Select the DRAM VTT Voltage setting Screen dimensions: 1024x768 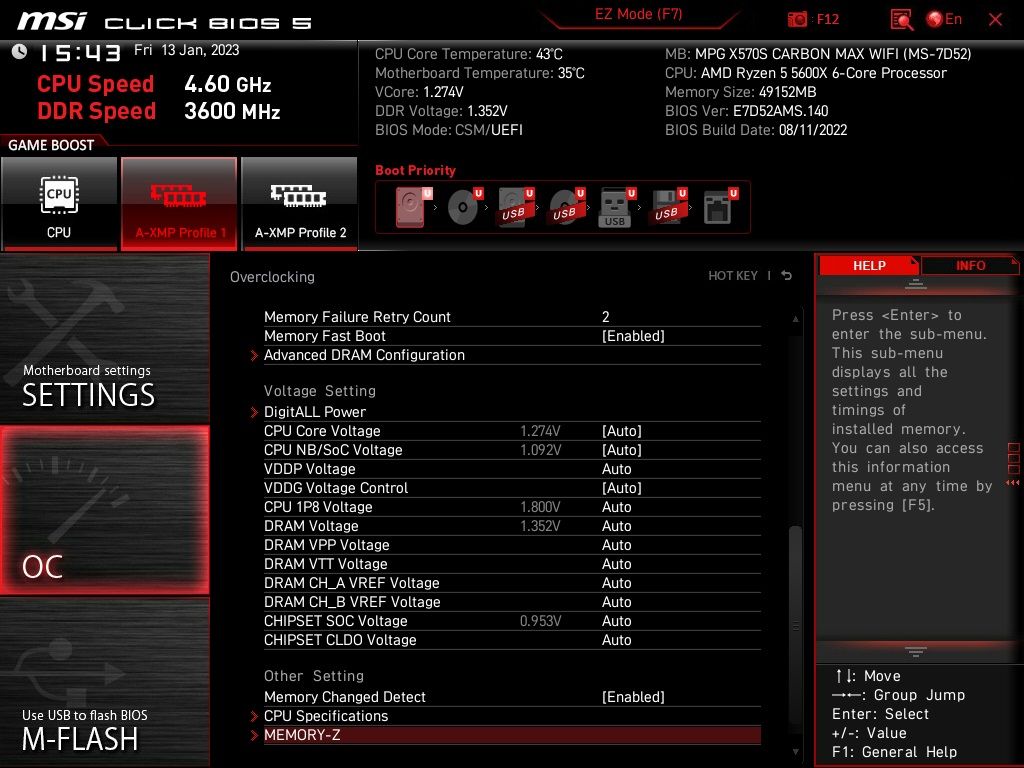[x=512, y=564]
